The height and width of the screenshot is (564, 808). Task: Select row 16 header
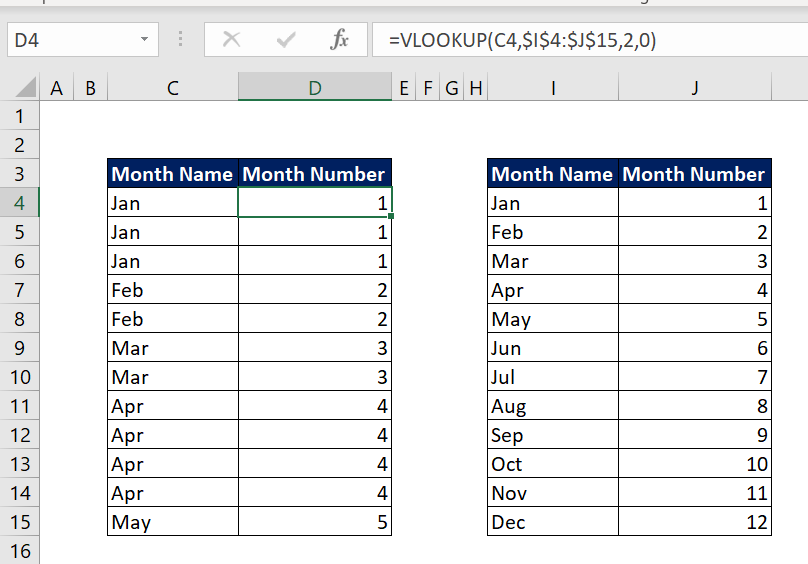tap(20, 551)
